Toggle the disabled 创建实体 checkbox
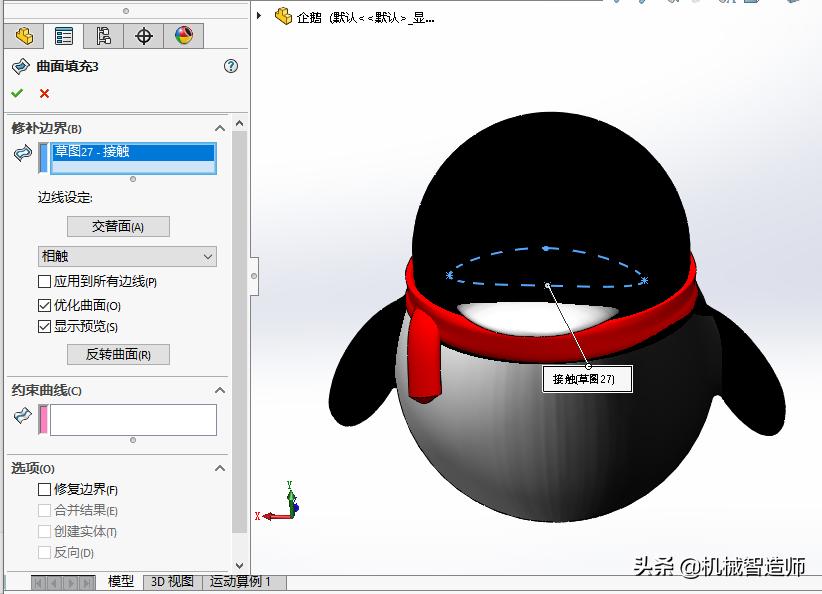The height and width of the screenshot is (594, 822). pyautogui.click(x=45, y=531)
